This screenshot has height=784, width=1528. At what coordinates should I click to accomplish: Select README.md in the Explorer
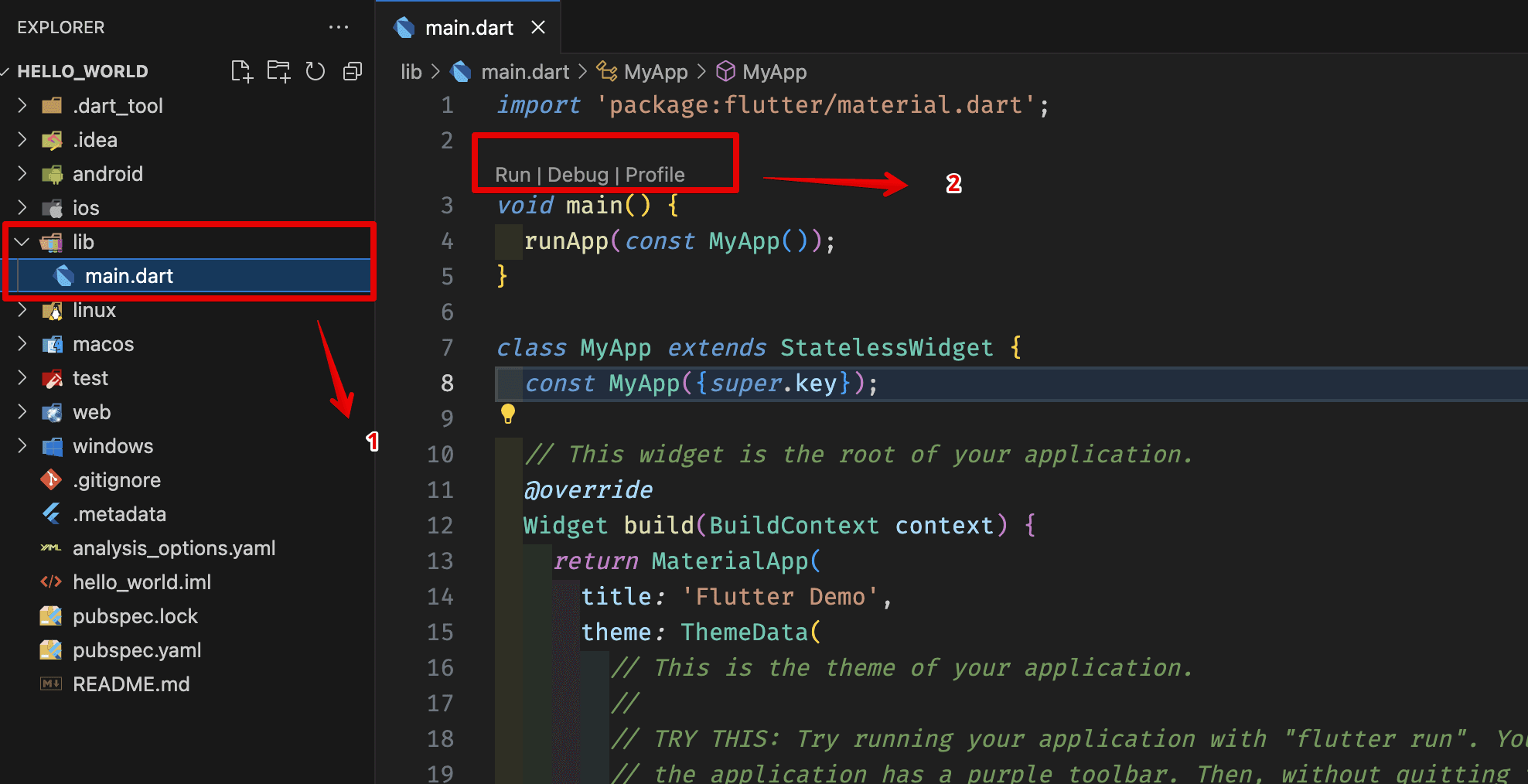pyautogui.click(x=131, y=684)
